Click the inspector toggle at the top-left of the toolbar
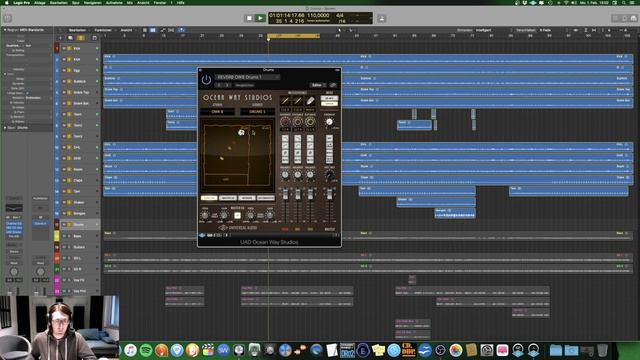This screenshot has height=360, width=640. (x=7, y=18)
